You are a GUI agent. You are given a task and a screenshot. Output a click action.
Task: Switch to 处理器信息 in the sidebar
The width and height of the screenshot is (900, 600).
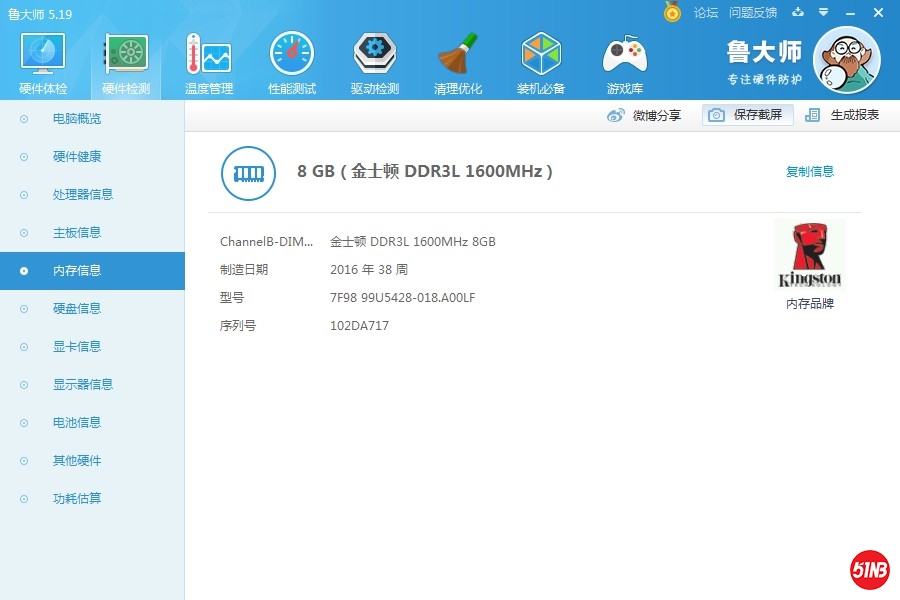coord(82,194)
